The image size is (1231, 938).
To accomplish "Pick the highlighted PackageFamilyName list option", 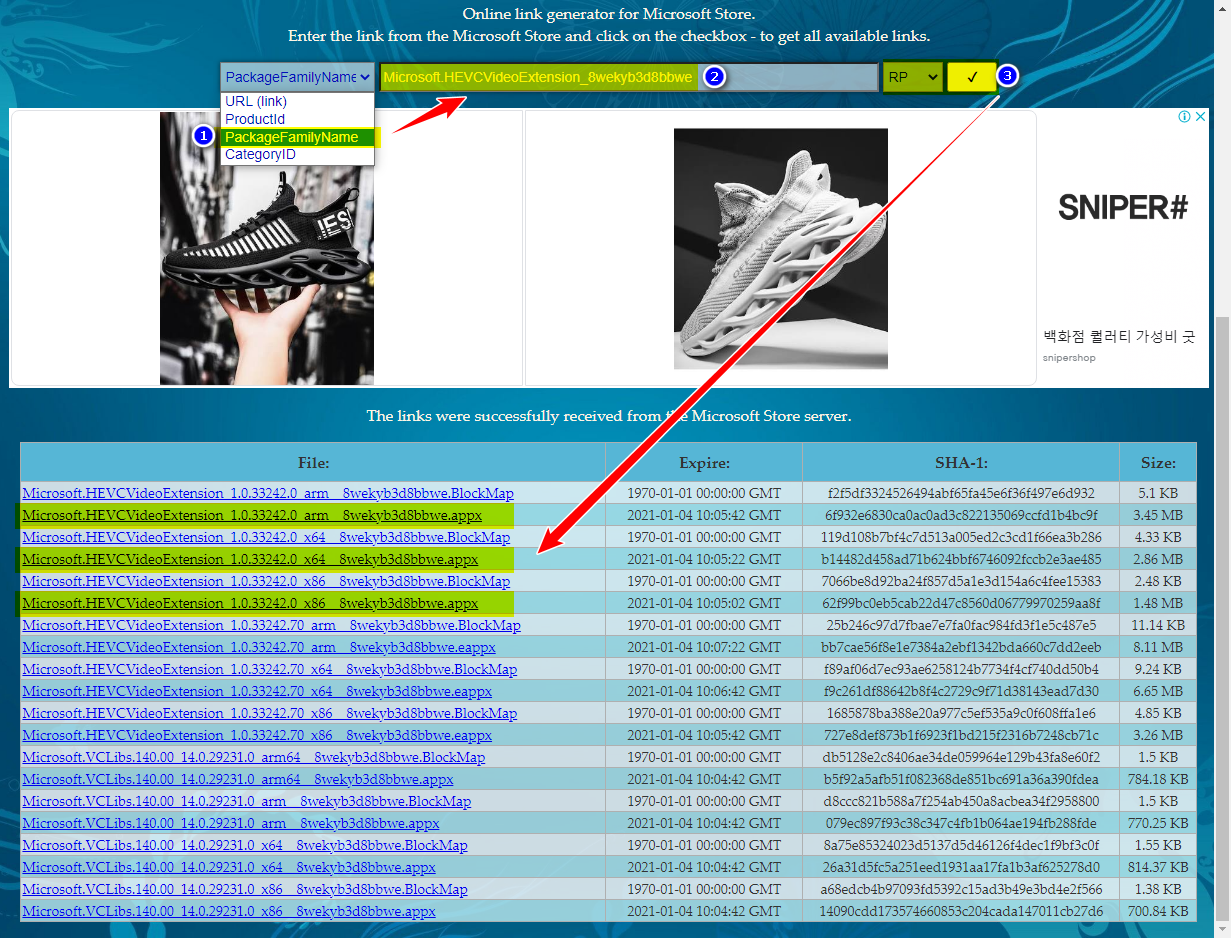I will tap(297, 137).
